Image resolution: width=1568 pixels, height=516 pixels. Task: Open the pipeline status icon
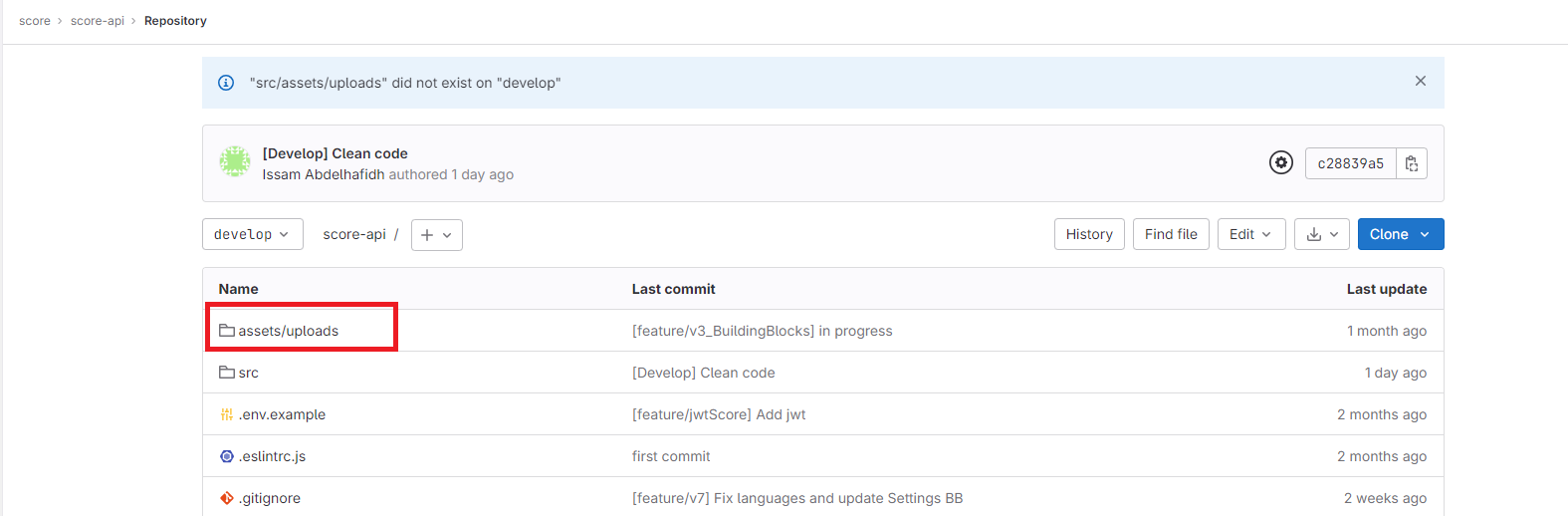point(1280,162)
